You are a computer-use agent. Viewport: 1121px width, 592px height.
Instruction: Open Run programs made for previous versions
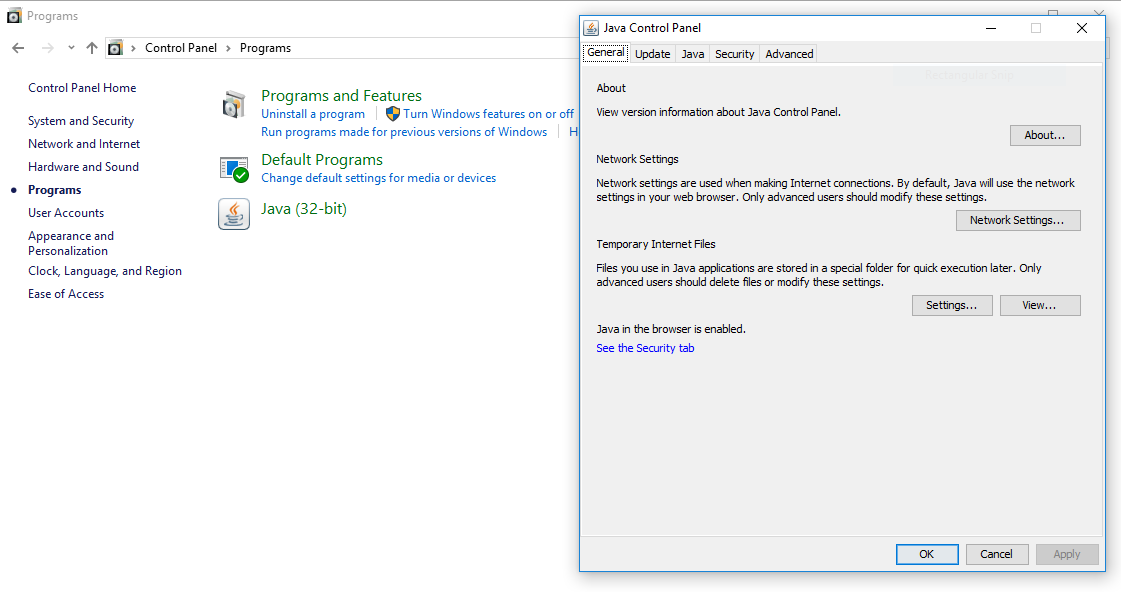click(x=404, y=132)
